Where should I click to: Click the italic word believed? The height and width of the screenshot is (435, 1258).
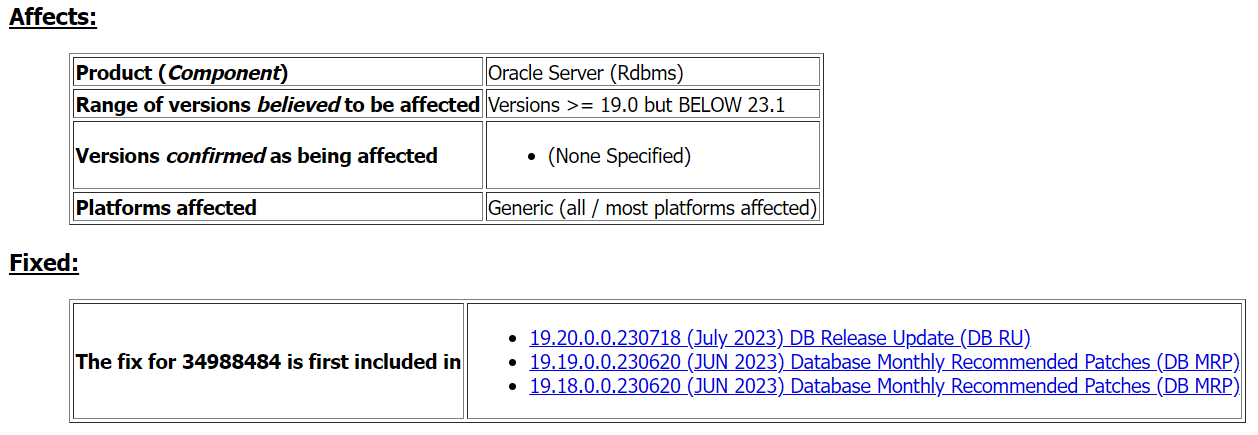(x=299, y=104)
